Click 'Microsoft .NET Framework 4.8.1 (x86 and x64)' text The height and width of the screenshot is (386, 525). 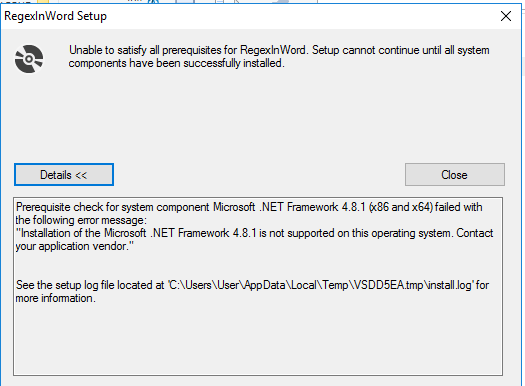pyautogui.click(x=323, y=207)
